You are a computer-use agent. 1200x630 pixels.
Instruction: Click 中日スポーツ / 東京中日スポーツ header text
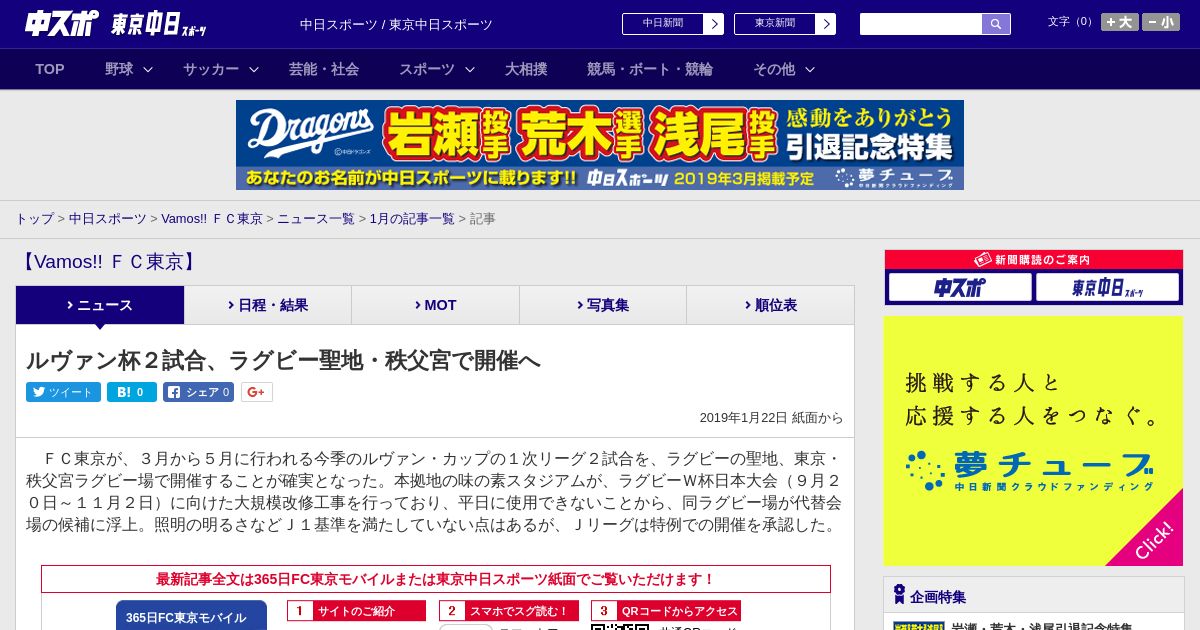(396, 24)
